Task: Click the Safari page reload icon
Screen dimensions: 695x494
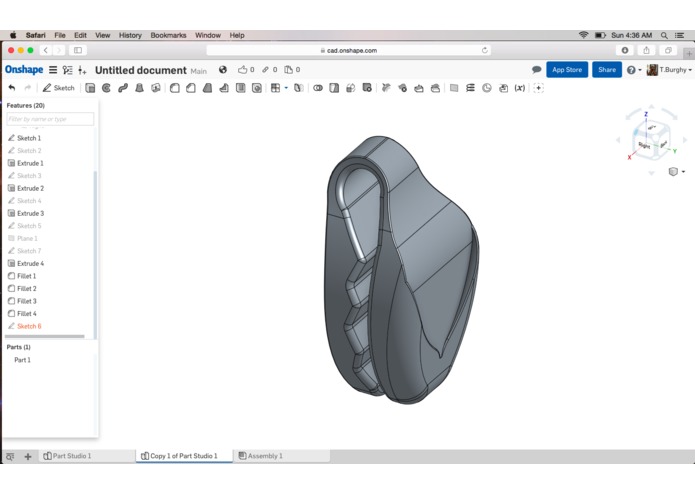Action: (x=484, y=50)
